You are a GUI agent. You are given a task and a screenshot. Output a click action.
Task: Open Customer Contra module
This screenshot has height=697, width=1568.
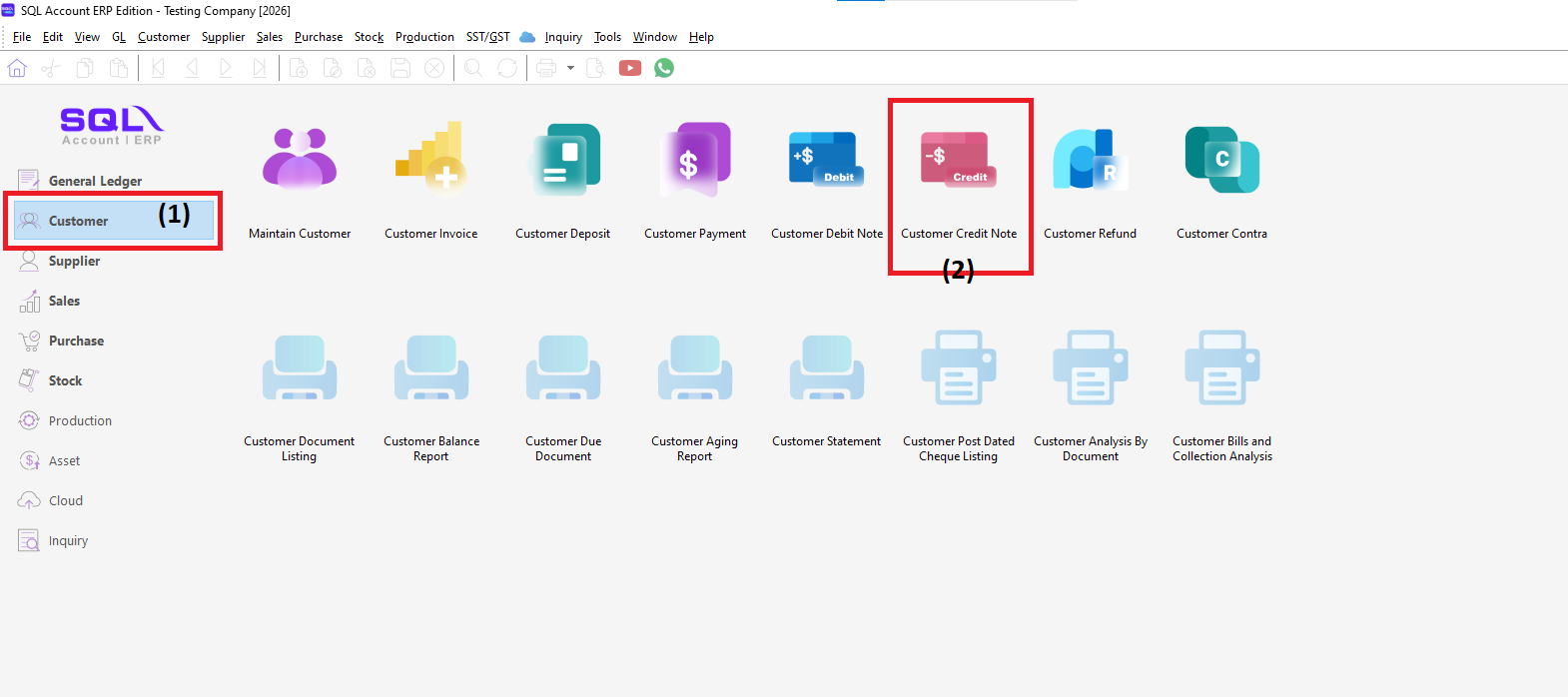coord(1222,159)
